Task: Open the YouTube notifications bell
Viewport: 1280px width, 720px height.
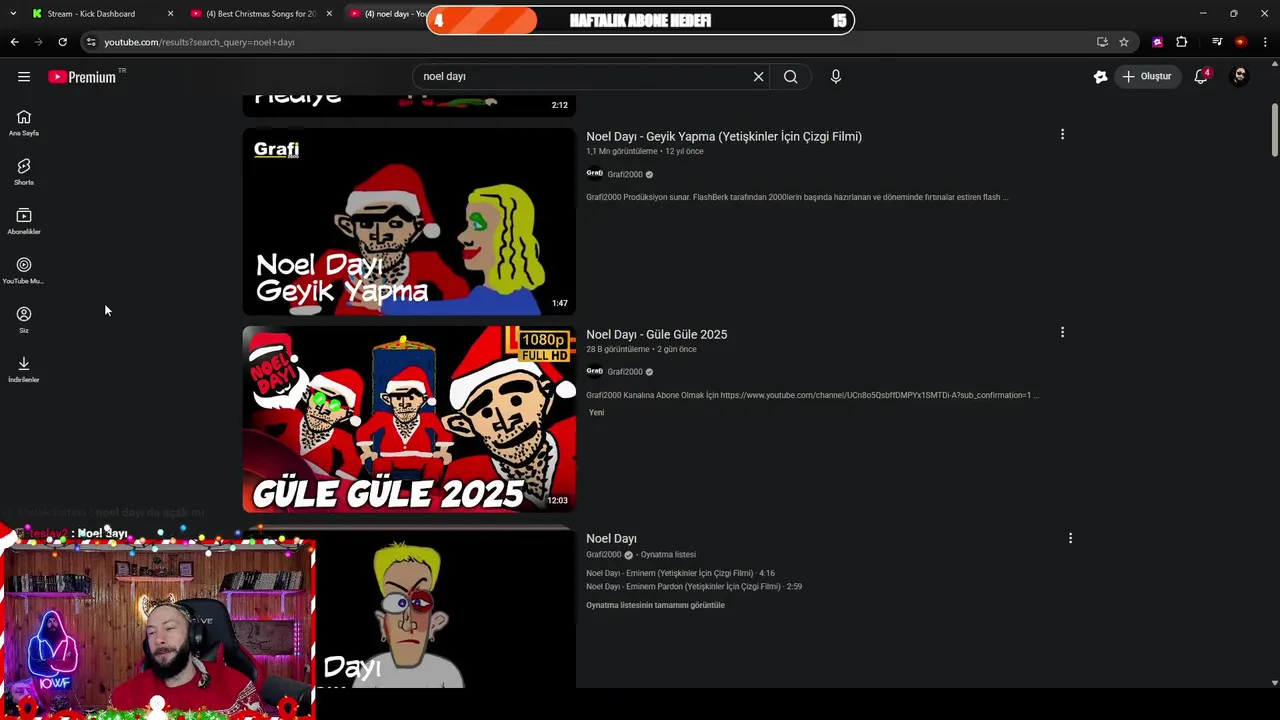Action: point(1202,77)
